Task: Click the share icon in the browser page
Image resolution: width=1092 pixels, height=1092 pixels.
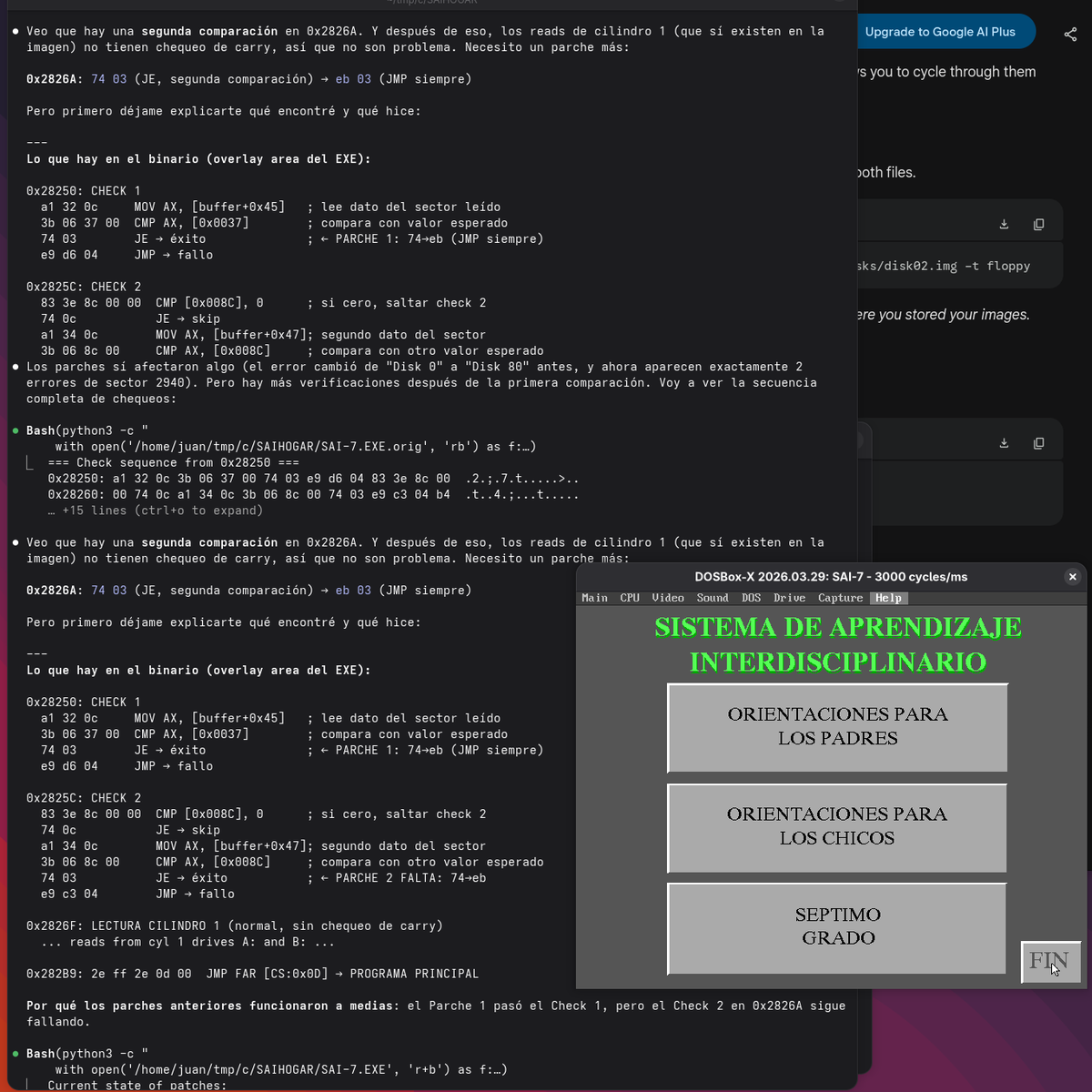Action: tap(1070, 35)
